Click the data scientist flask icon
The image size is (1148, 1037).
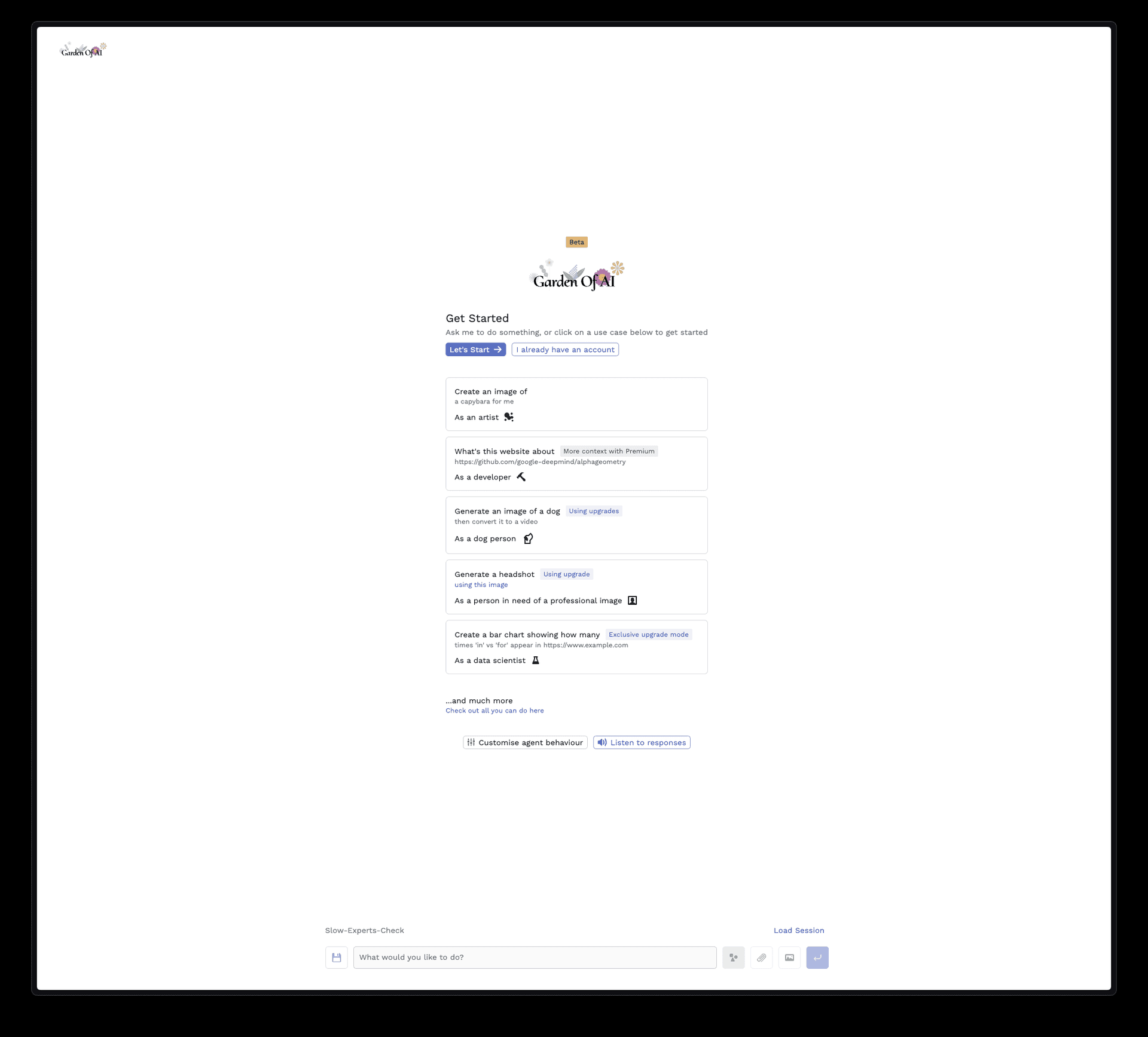536,660
